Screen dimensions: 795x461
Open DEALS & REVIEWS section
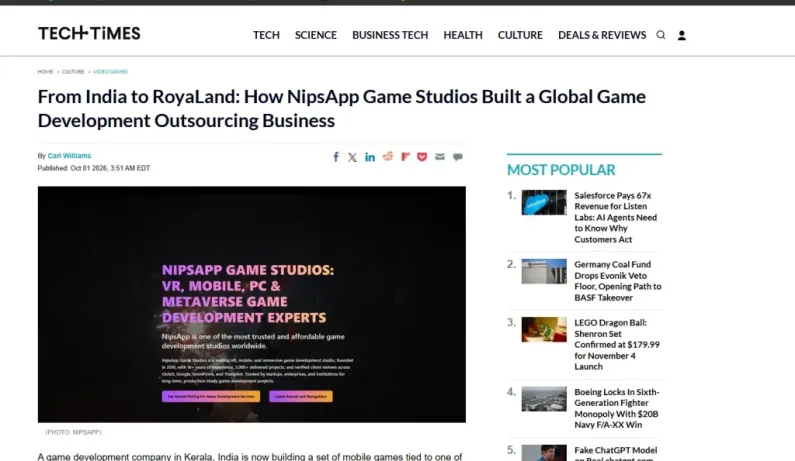(602, 35)
